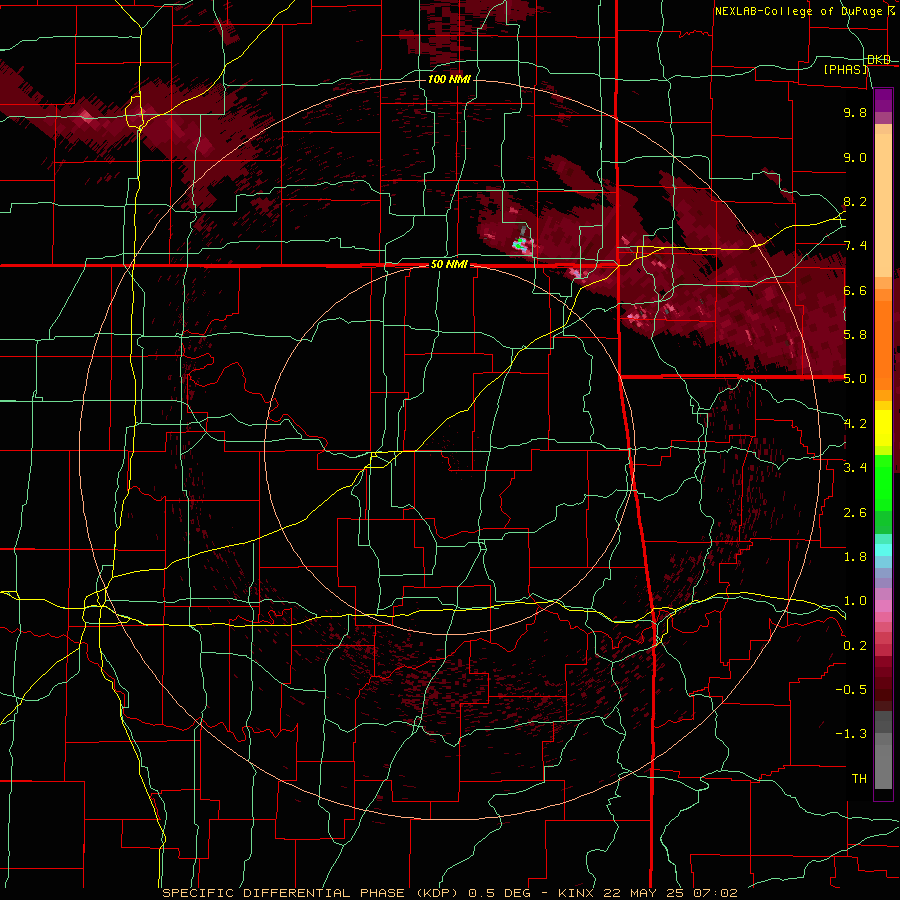
Task: Click the 1.0 value on the color scale
Action: (855, 601)
